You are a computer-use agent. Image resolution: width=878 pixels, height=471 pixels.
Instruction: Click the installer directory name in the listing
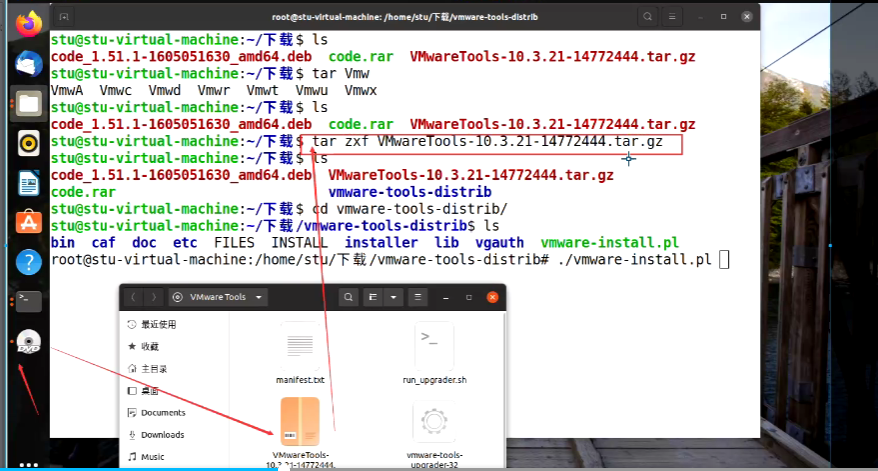tap(381, 243)
